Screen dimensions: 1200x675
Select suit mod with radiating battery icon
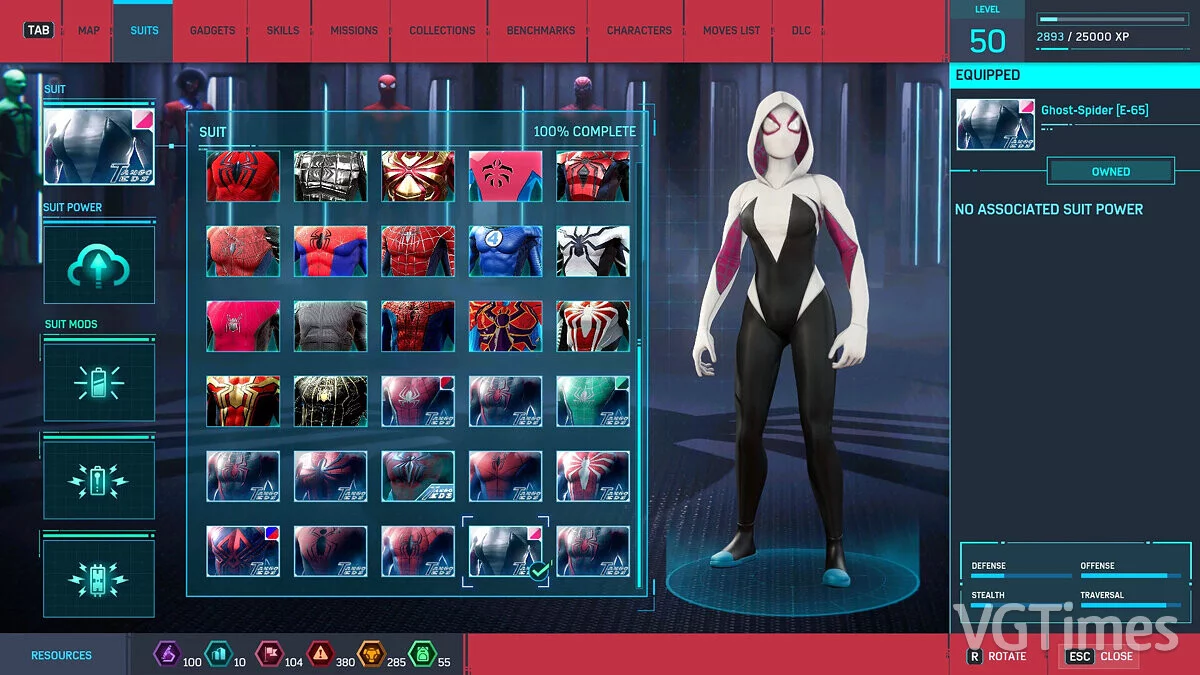99,382
